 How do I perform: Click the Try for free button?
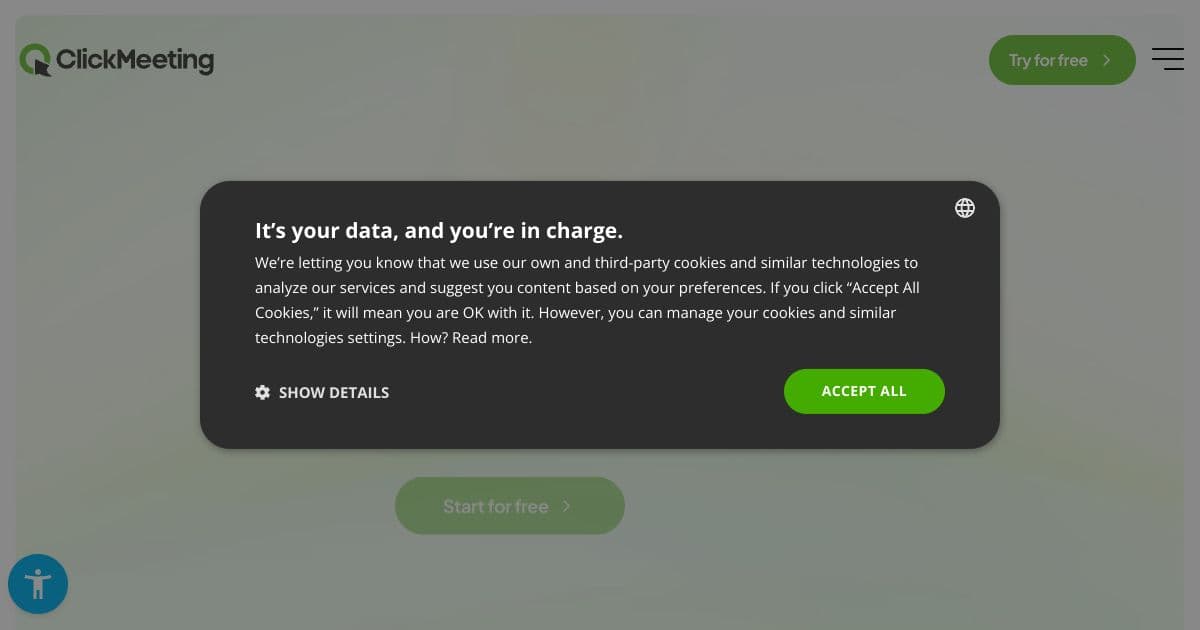[x=1062, y=60]
